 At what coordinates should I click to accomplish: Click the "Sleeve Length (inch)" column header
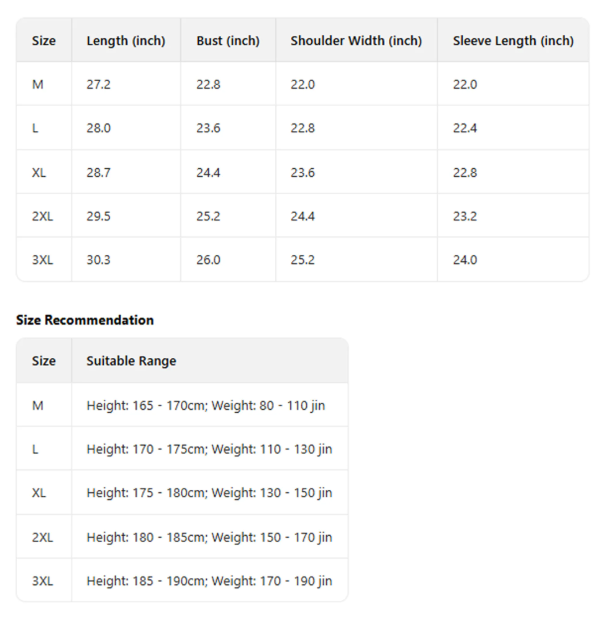click(x=513, y=41)
